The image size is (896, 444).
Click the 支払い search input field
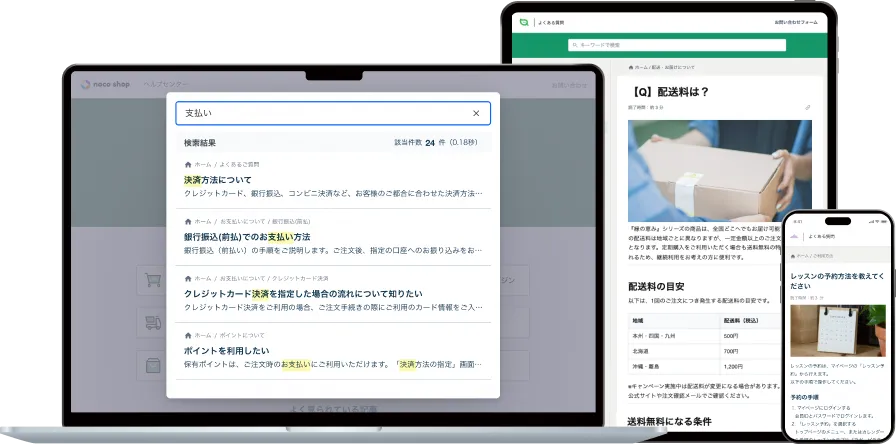(x=320, y=114)
